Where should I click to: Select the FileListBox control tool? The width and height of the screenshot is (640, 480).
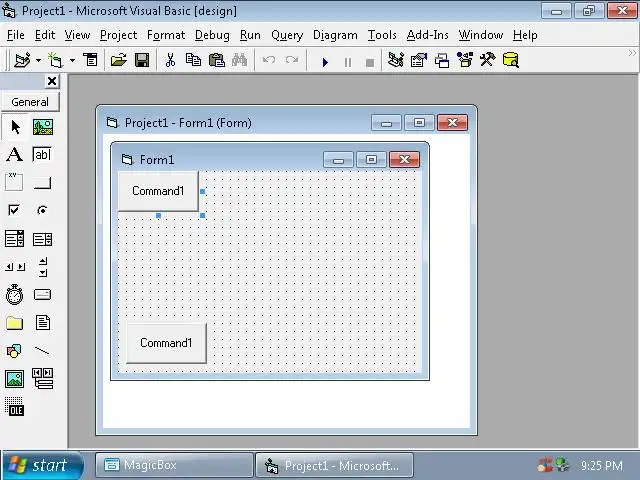(42, 323)
